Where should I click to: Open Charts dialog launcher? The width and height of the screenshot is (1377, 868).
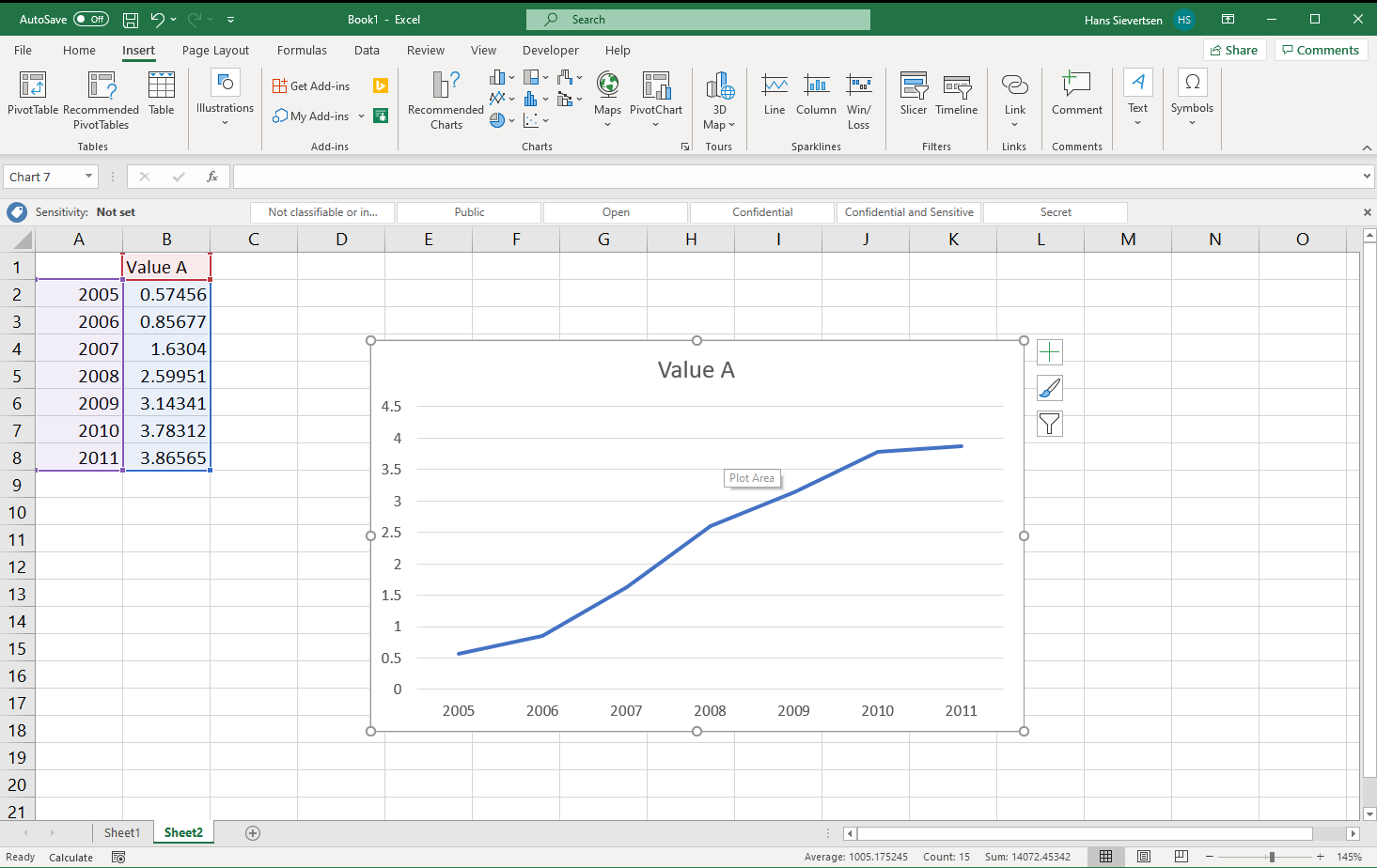click(x=685, y=147)
